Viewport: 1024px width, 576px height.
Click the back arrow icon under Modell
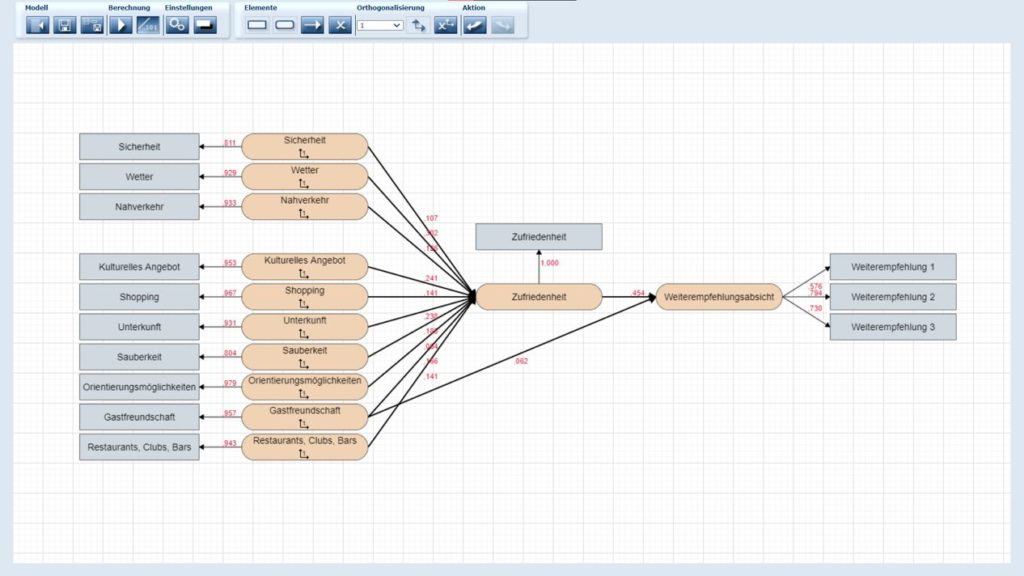pos(37,25)
